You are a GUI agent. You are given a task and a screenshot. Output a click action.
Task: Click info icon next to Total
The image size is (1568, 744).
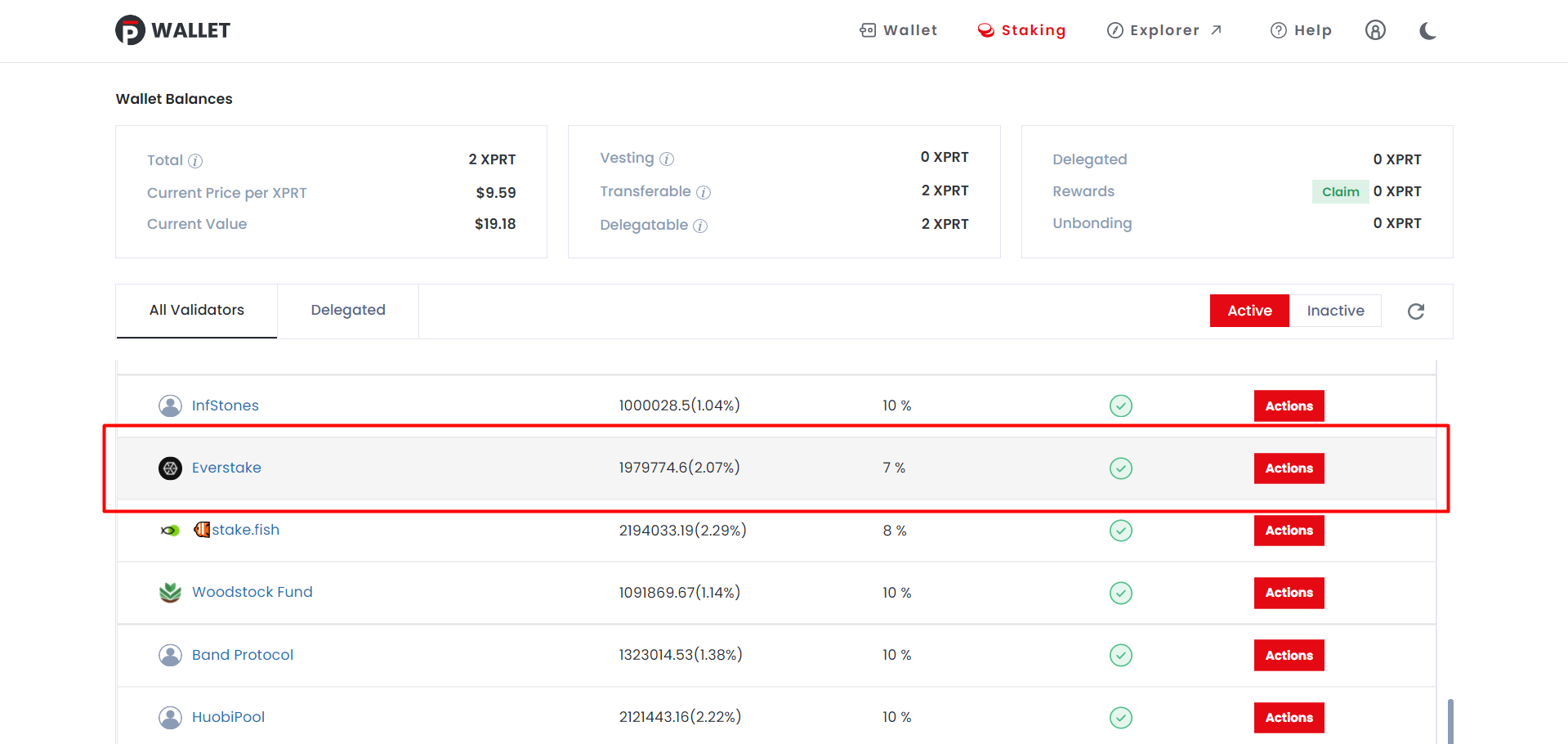[195, 161]
